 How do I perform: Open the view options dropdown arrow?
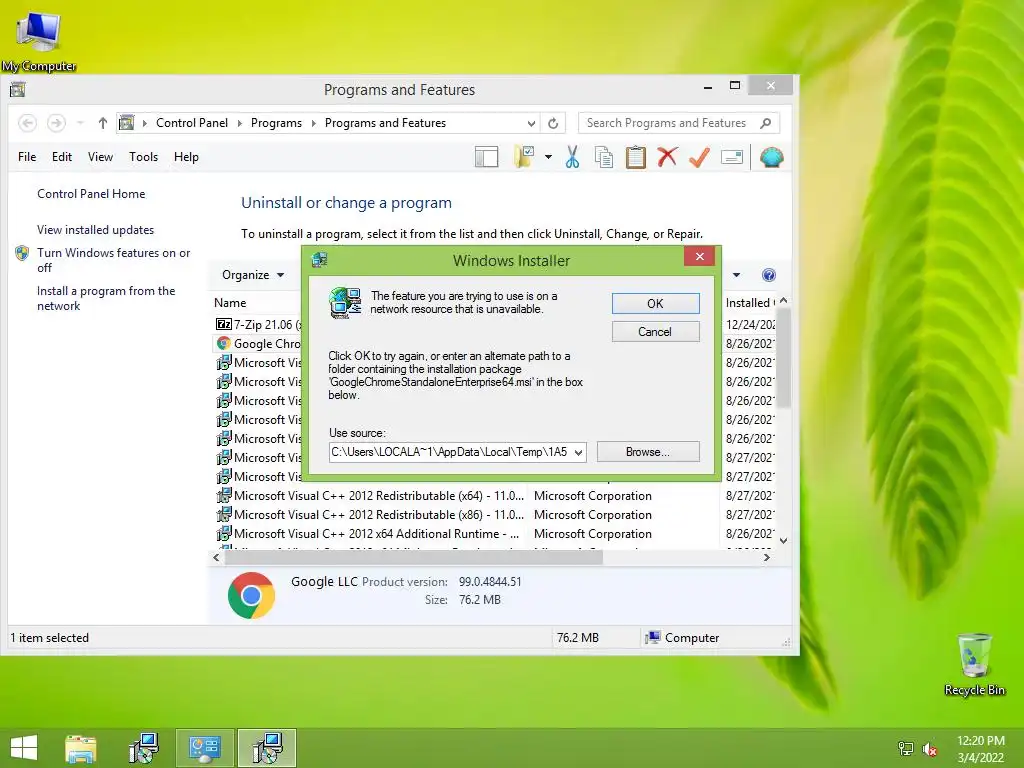pos(736,275)
